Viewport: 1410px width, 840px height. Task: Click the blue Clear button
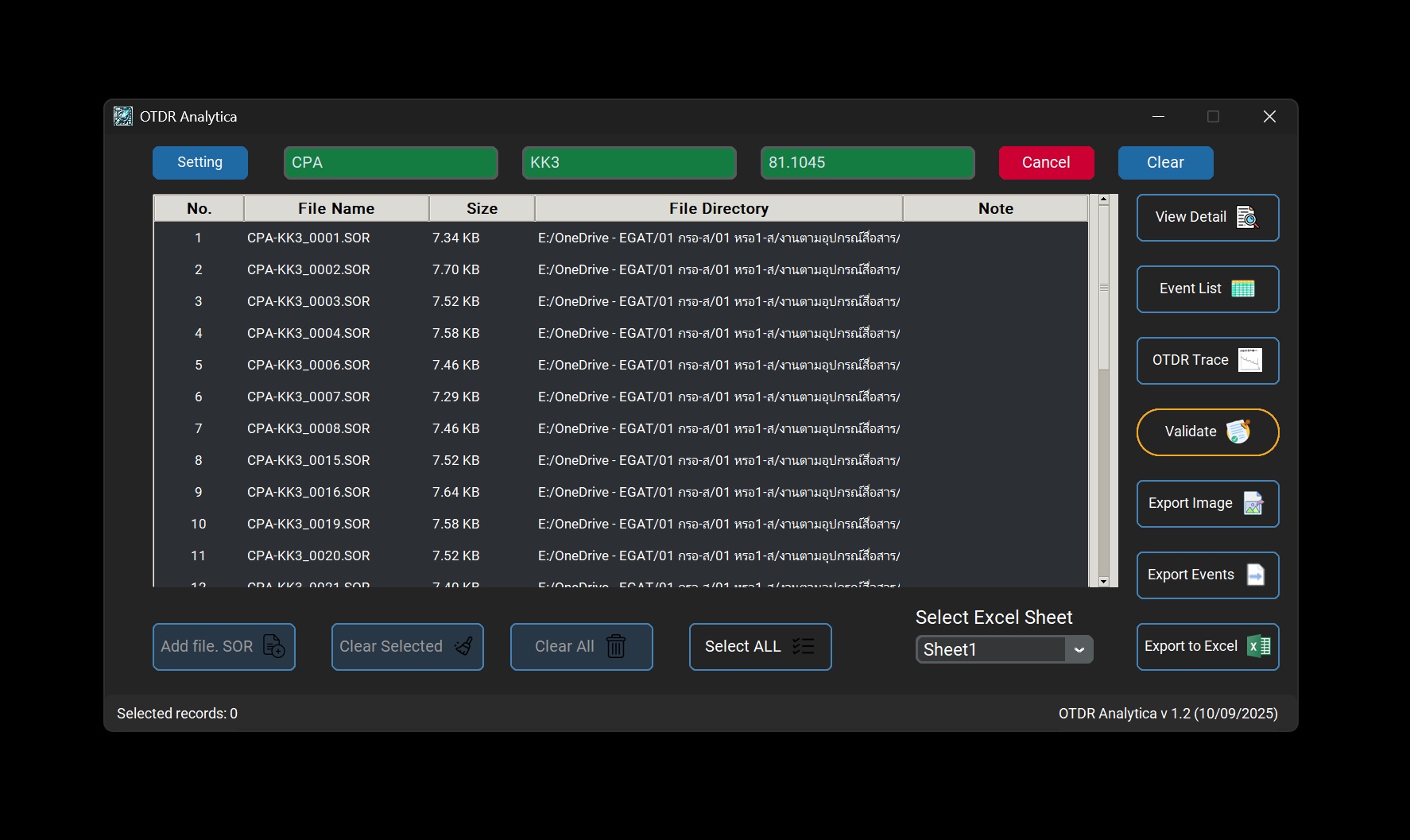click(x=1165, y=162)
